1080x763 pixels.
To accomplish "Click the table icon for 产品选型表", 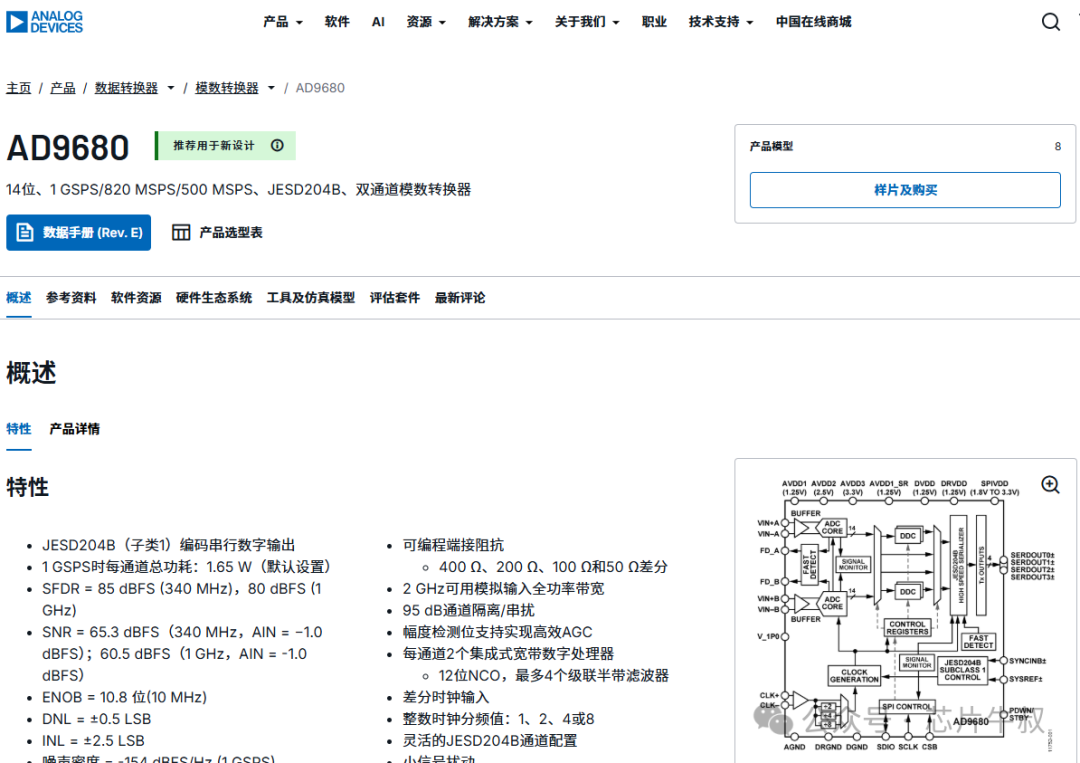I will tap(181, 232).
